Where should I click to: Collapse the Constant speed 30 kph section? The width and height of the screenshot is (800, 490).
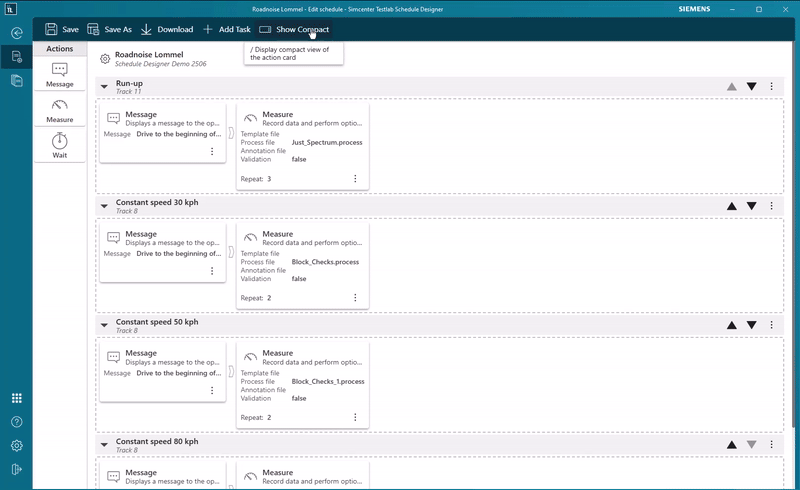(104, 206)
